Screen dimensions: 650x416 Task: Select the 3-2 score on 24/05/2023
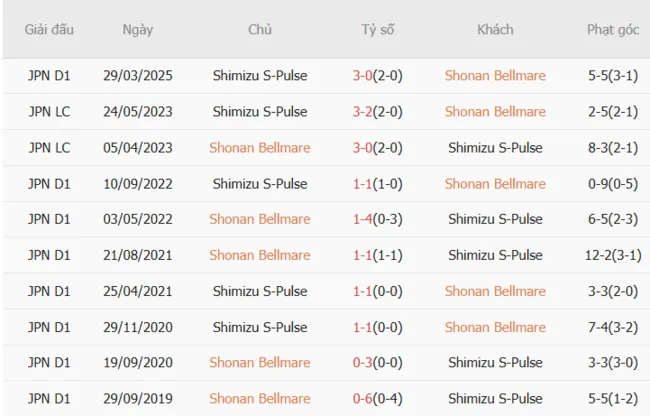[362, 112]
